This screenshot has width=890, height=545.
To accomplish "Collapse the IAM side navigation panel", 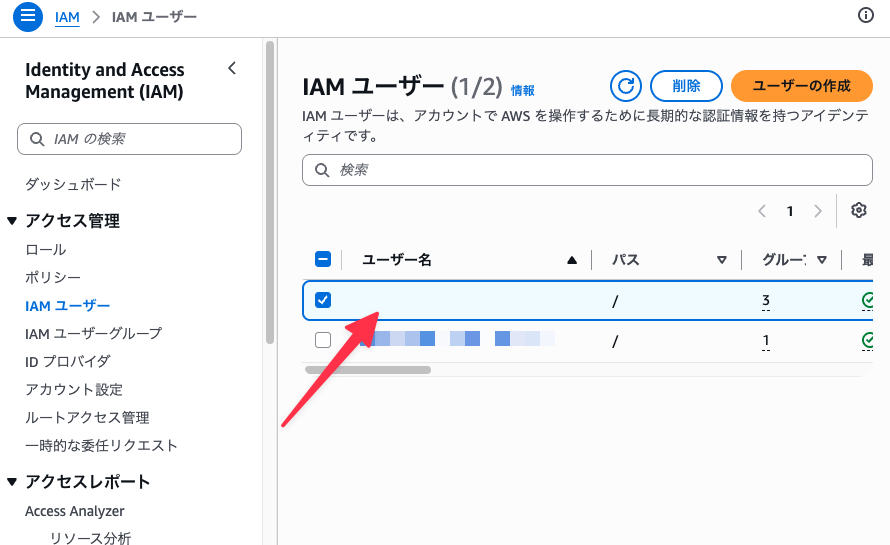I will 232,69.
